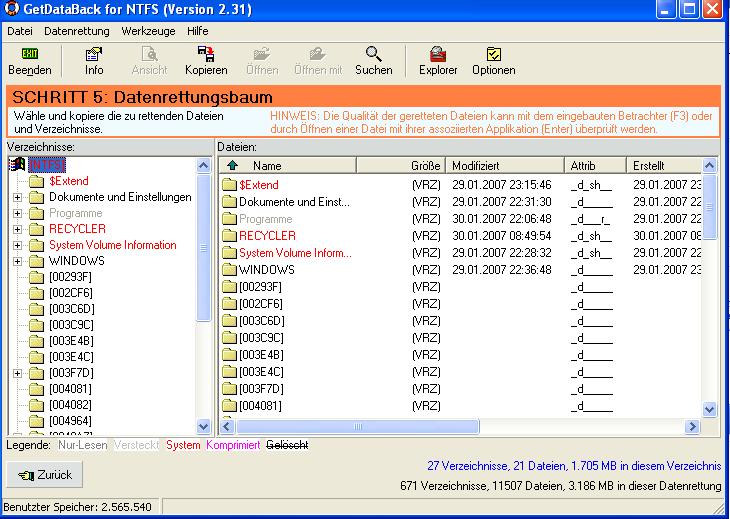Select $Extend folder icon in file list
Image resolution: width=730 pixels, height=519 pixels.
pos(229,185)
